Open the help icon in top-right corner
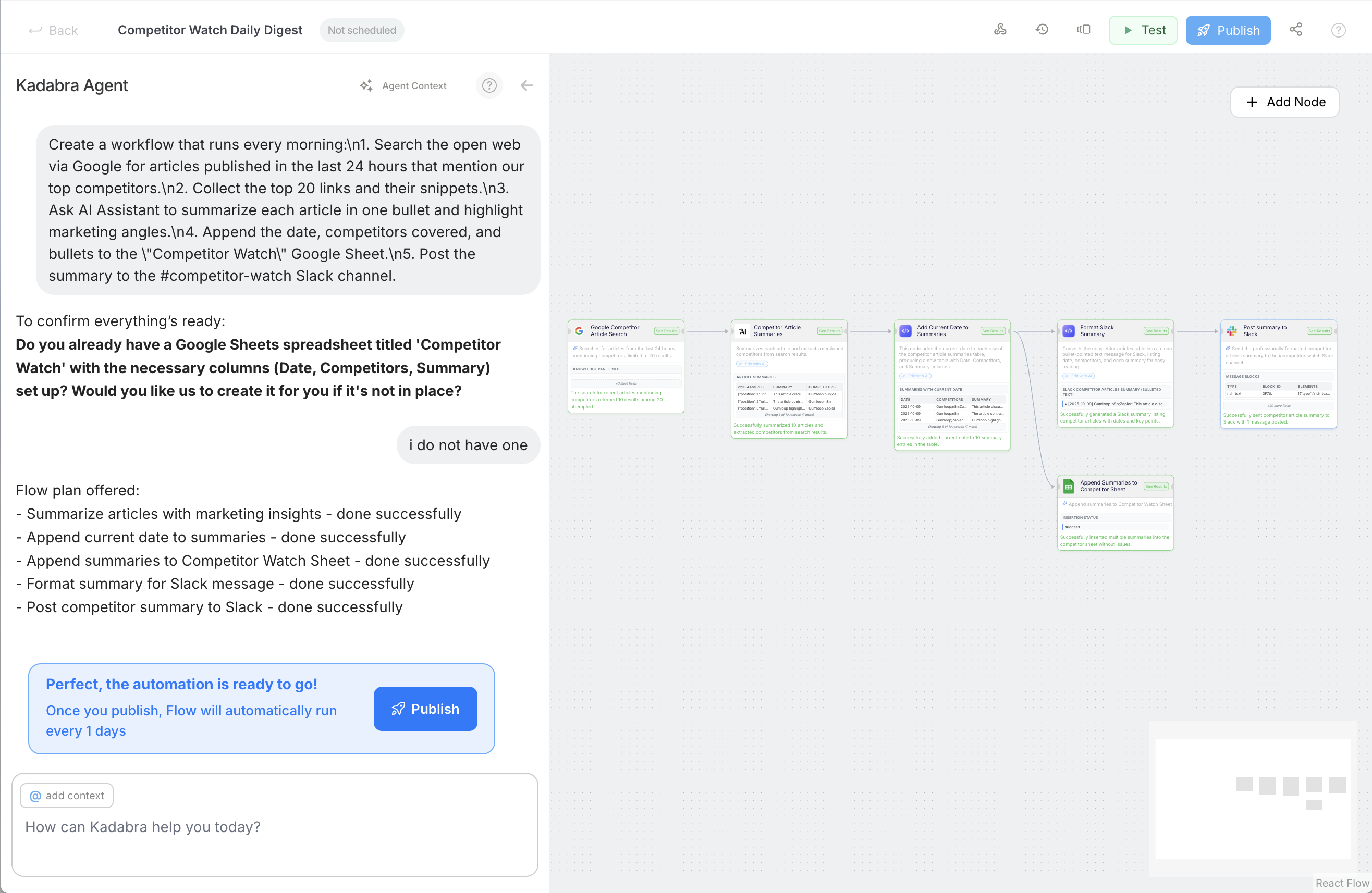 click(x=1338, y=30)
